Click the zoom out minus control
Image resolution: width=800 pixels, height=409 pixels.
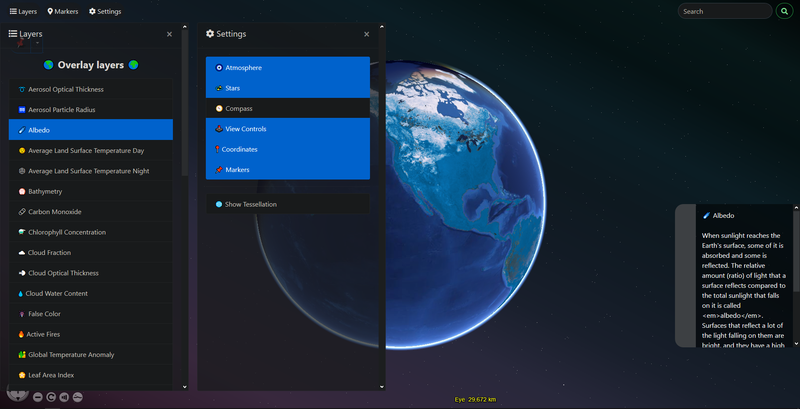pos(37,397)
